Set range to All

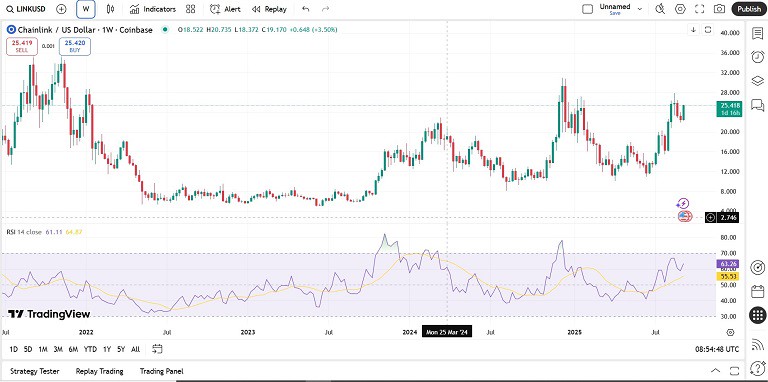(136, 349)
